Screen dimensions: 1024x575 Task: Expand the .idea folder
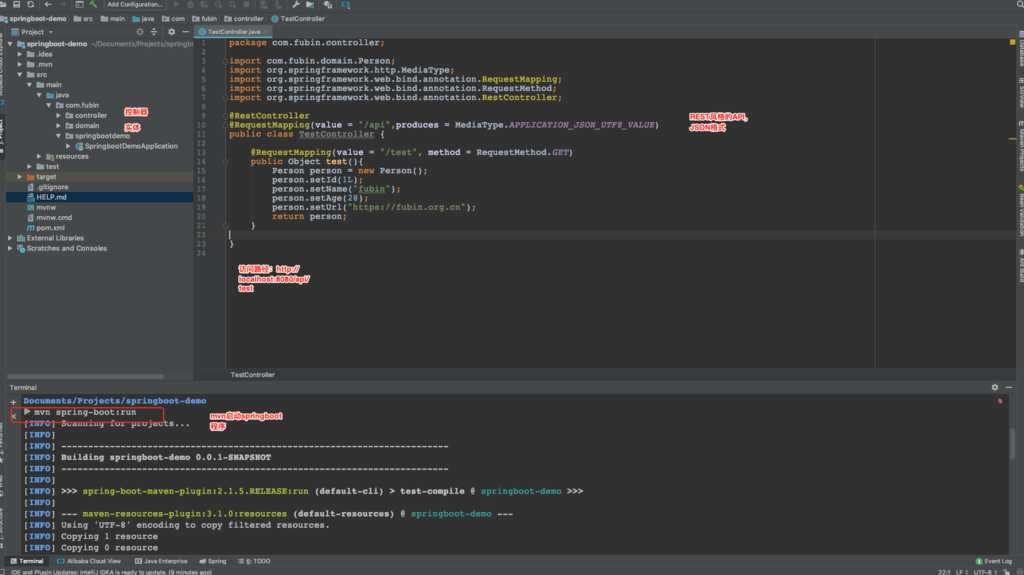(20, 54)
